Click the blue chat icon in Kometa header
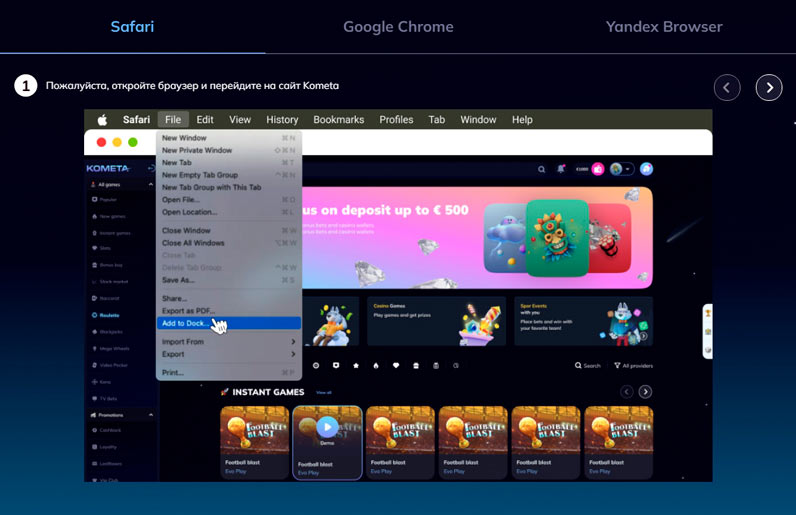The image size is (796, 515). click(x=646, y=169)
